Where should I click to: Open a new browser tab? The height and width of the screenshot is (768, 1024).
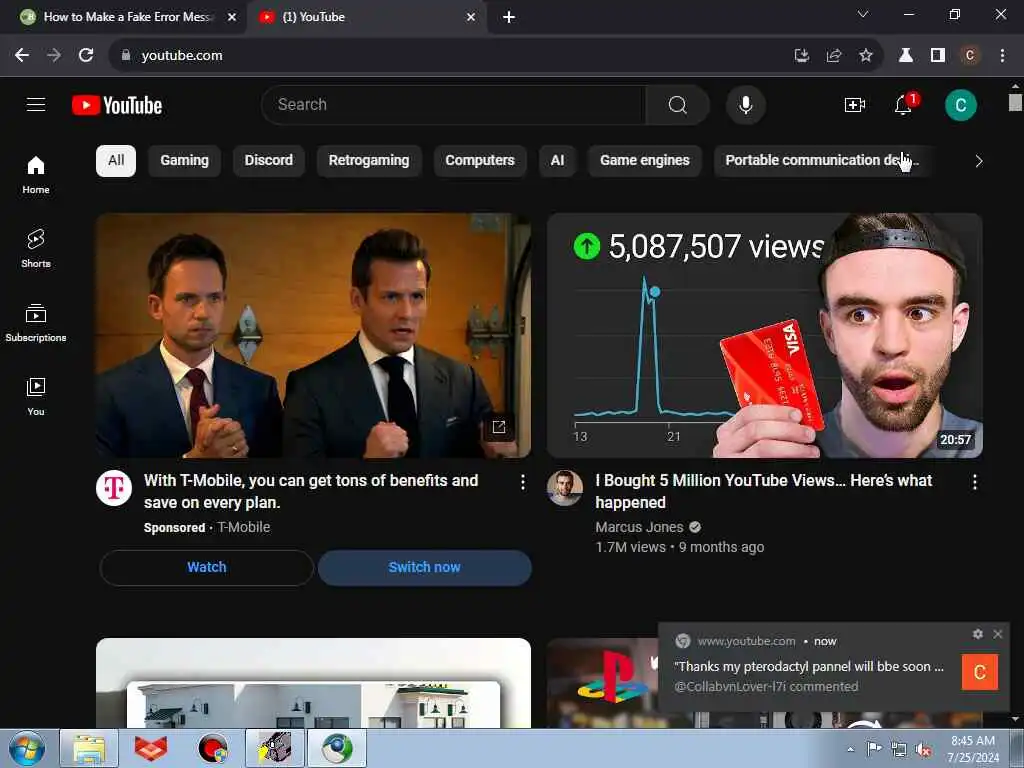pyautogui.click(x=509, y=18)
